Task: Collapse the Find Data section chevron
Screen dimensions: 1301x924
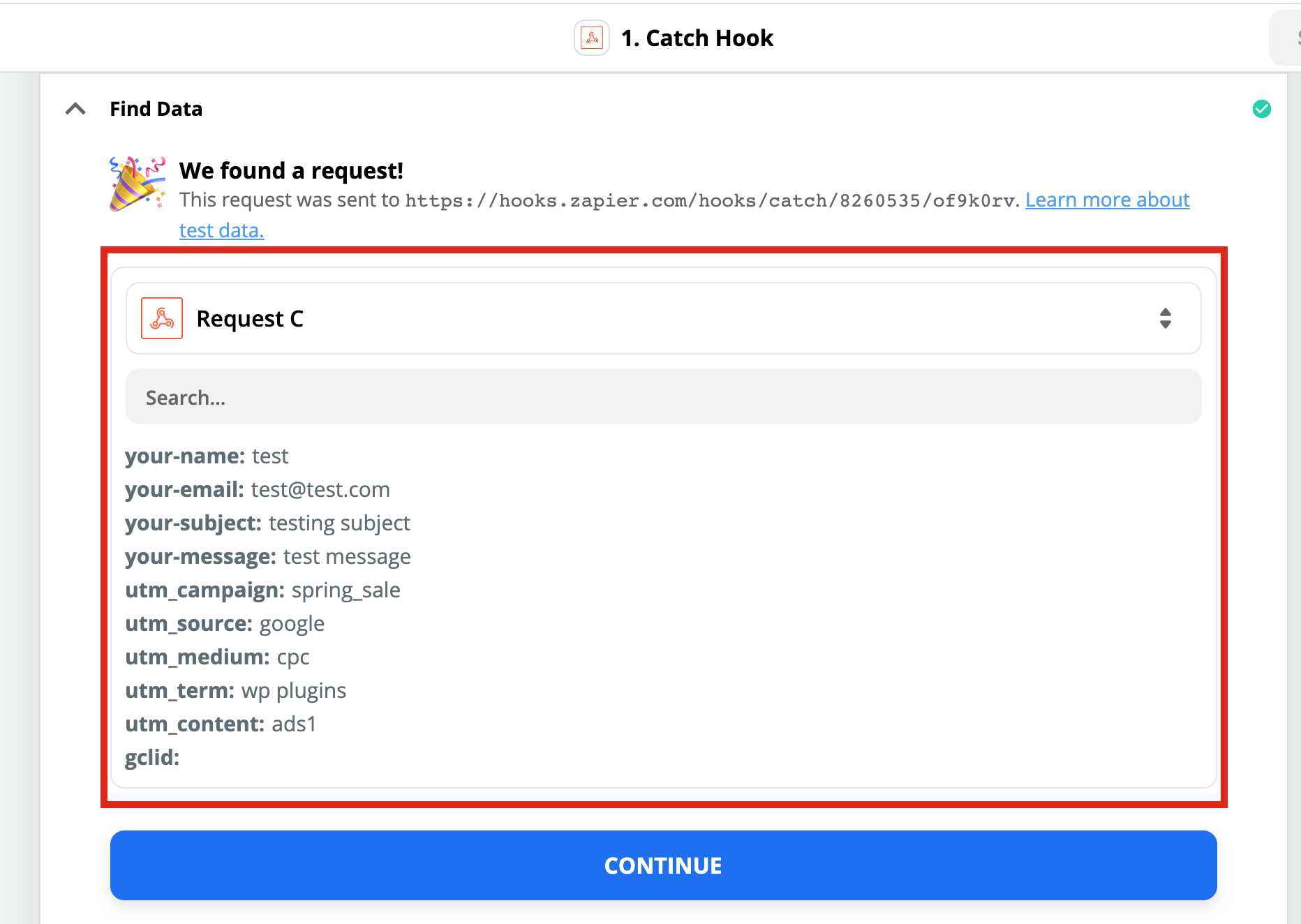Action: (75, 109)
